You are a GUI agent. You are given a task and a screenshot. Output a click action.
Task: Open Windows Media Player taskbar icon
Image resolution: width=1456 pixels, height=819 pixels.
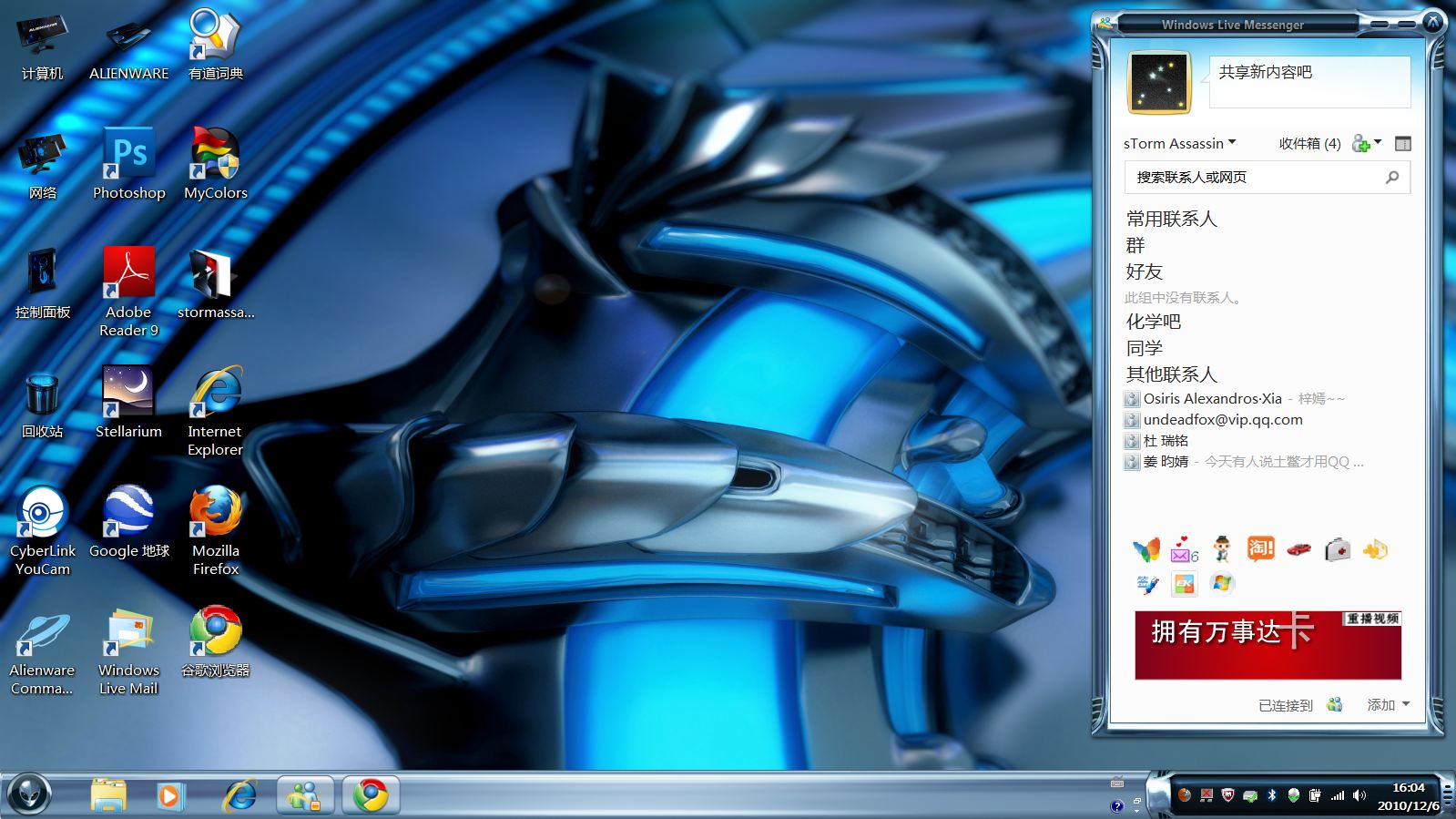coord(169,795)
